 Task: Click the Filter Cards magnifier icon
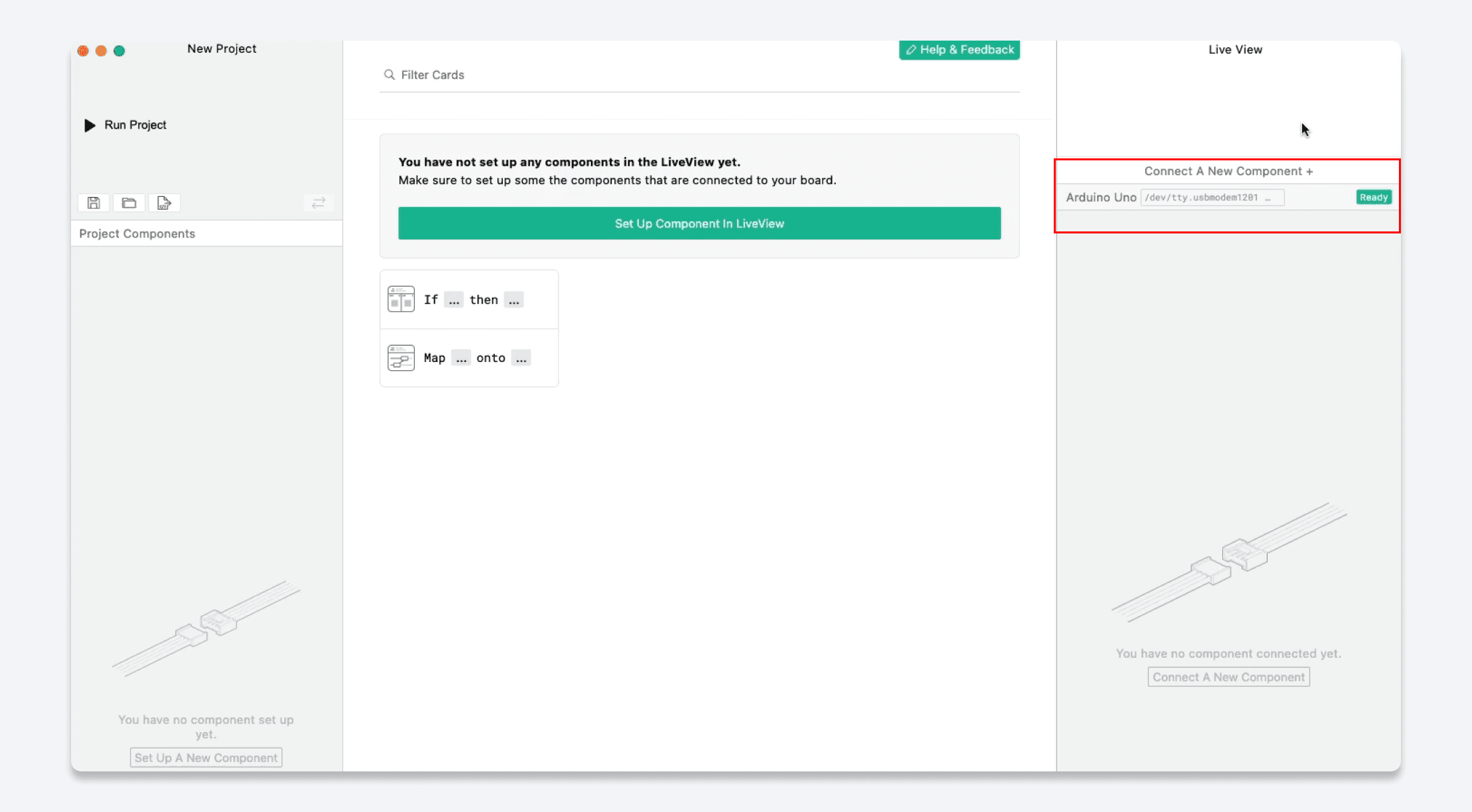[389, 74]
